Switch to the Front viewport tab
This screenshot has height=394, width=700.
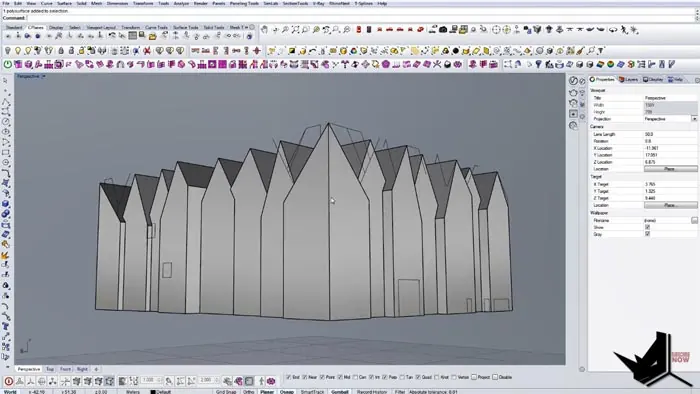coord(65,369)
